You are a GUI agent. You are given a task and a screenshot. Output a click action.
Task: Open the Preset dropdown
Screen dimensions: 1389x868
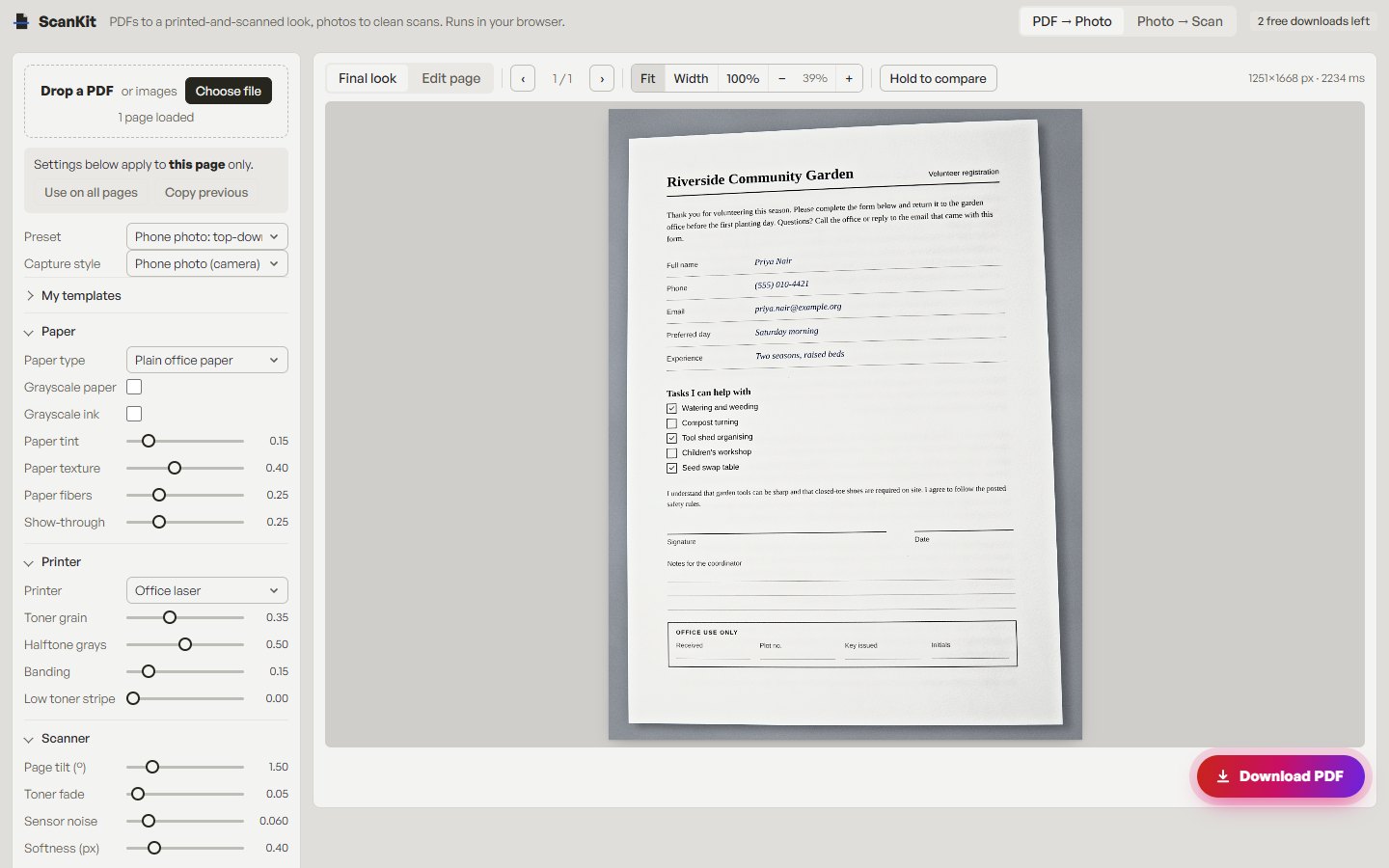(207, 236)
